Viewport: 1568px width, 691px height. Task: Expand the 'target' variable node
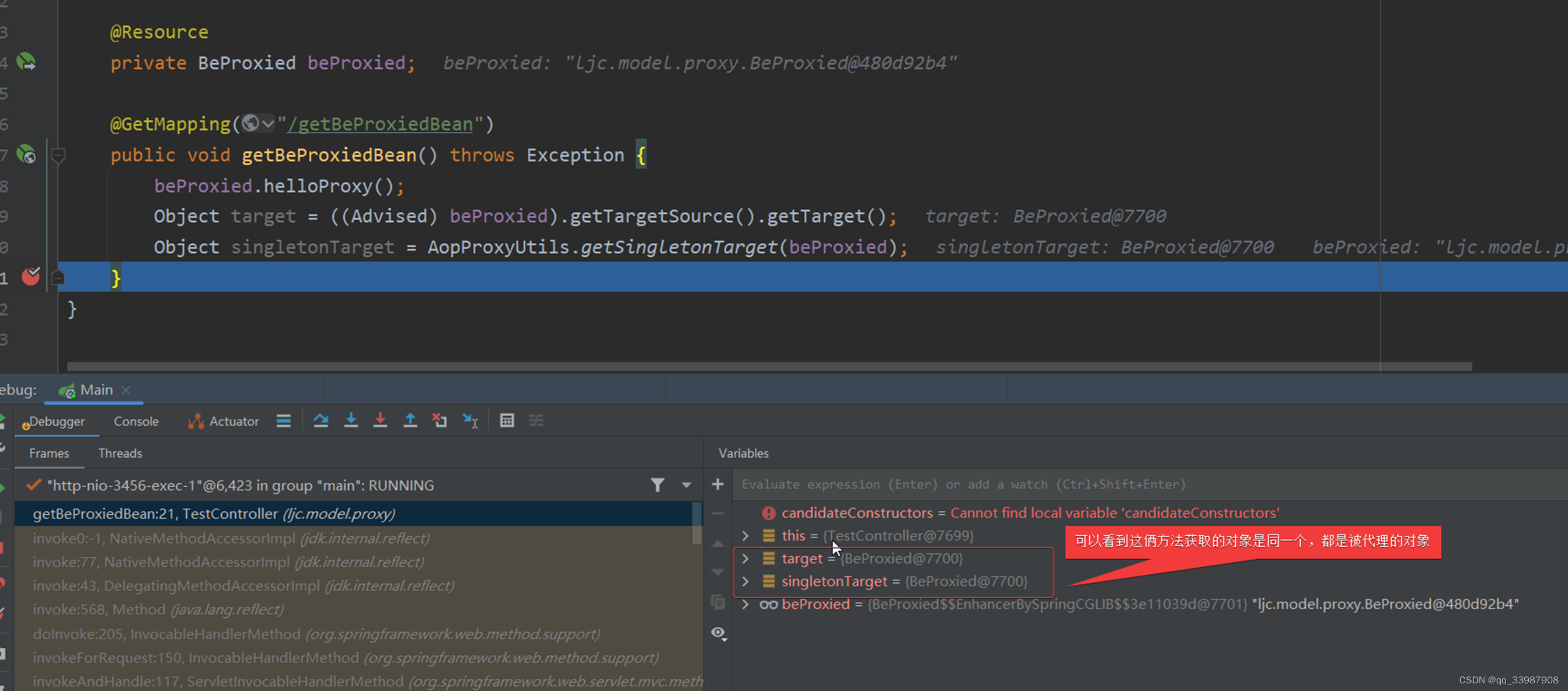pyautogui.click(x=745, y=558)
